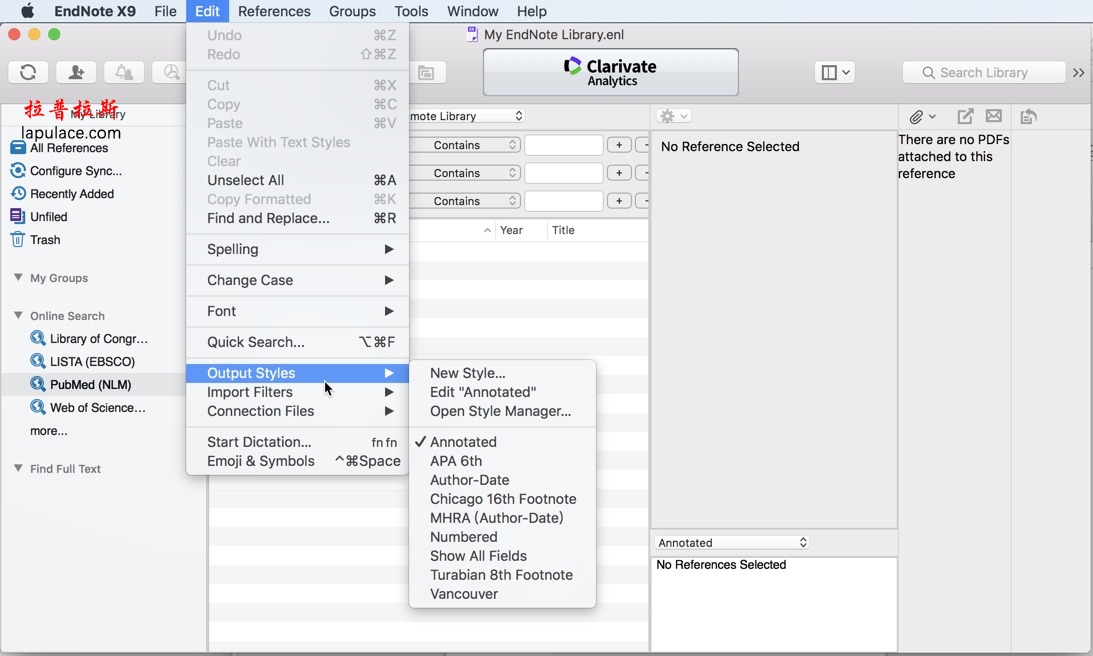Click the paperclip attach file icon
Image resolution: width=1093 pixels, height=656 pixels.
pyautogui.click(x=922, y=116)
